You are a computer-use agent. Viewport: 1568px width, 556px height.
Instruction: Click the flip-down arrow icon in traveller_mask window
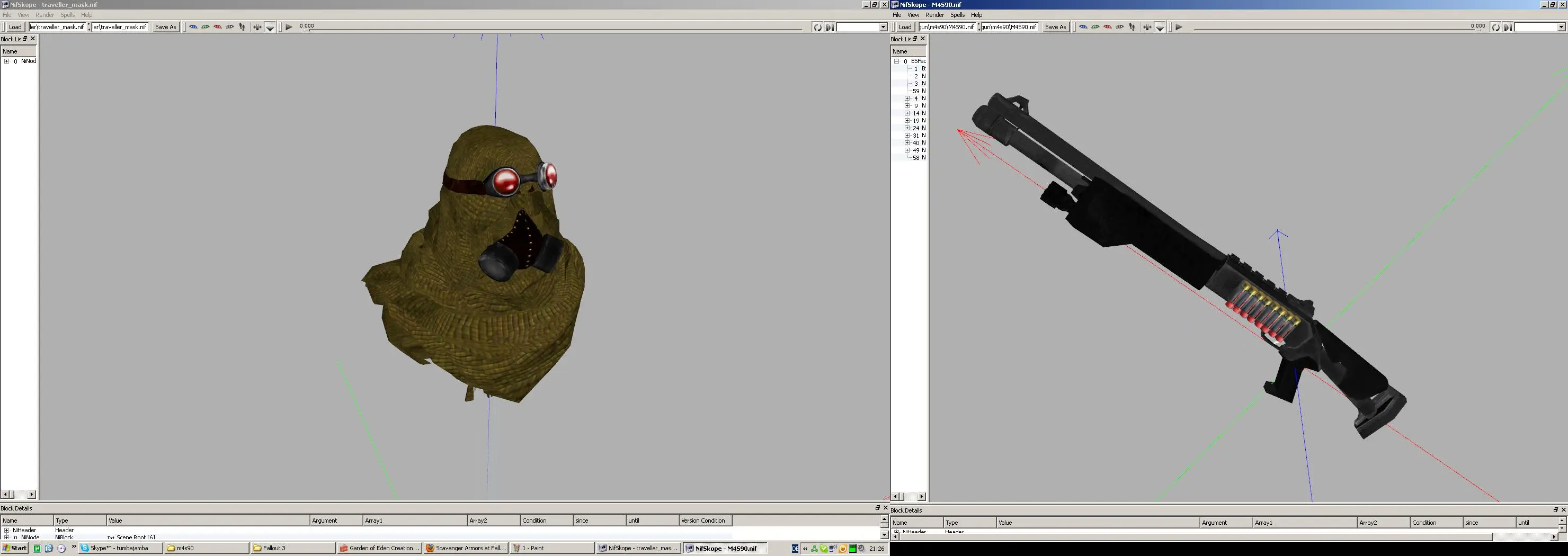click(x=270, y=27)
